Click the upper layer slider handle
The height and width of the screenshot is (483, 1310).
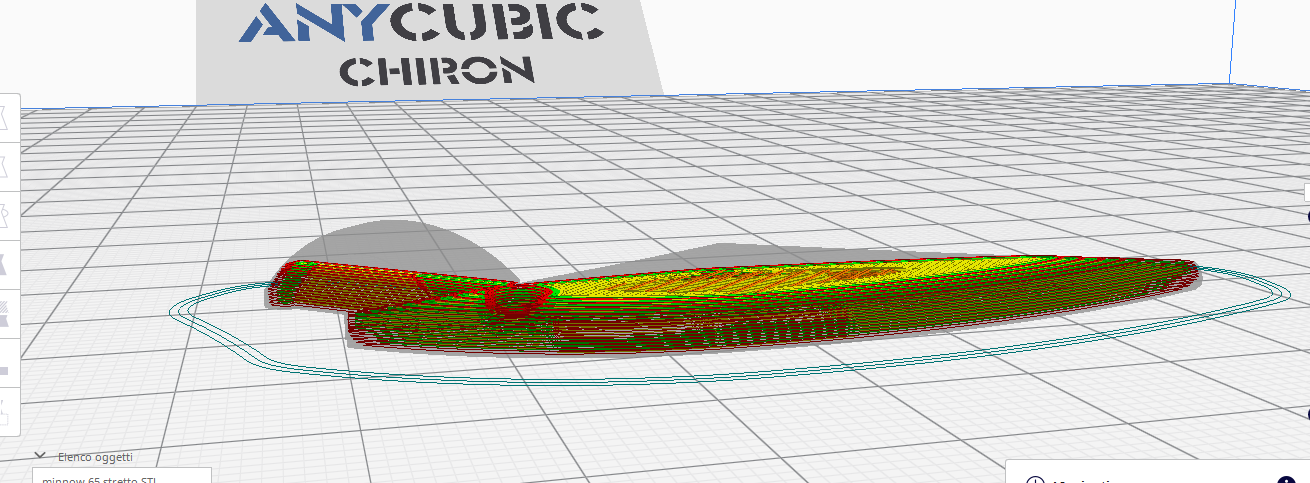click(1307, 216)
